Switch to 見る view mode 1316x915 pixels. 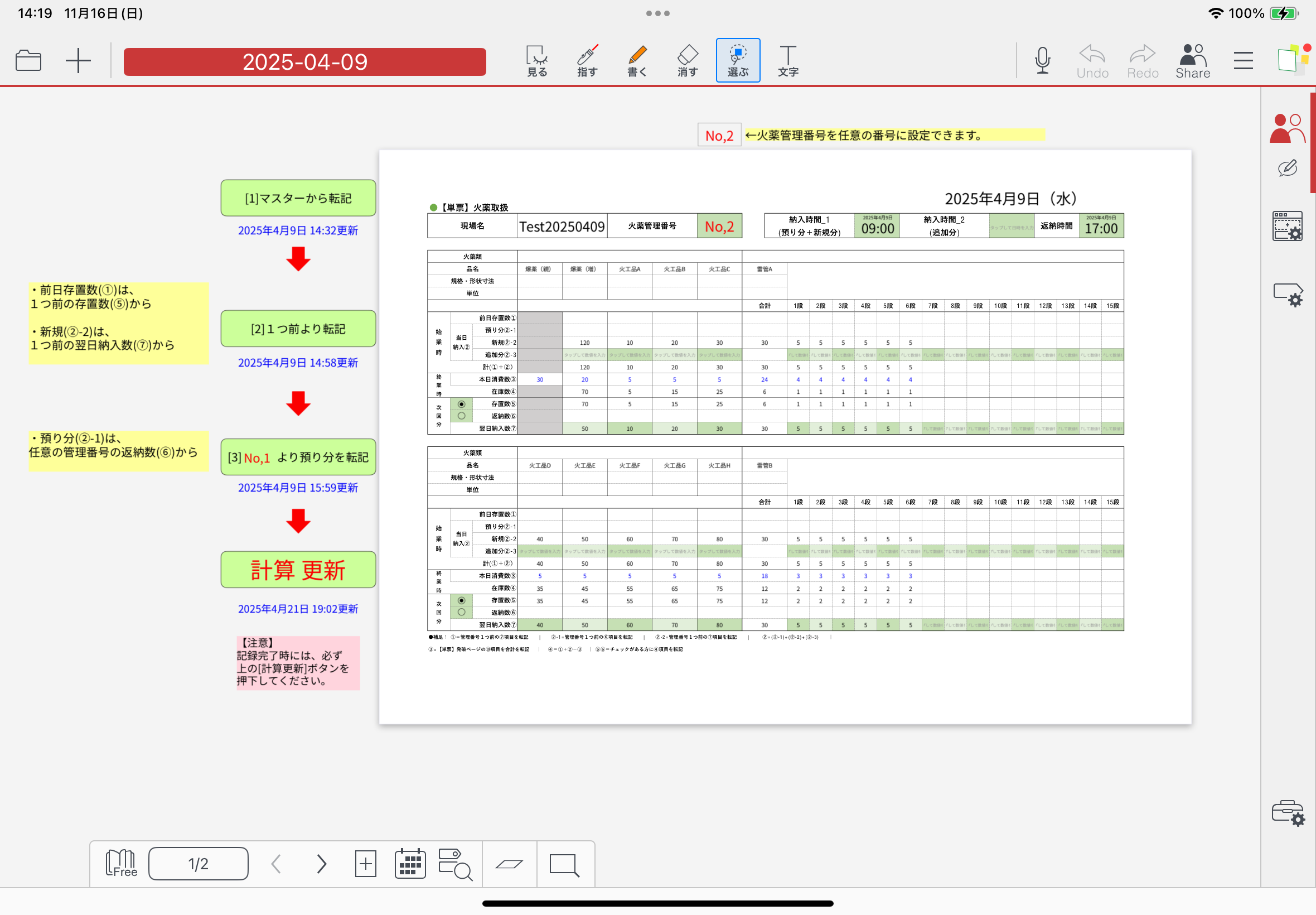(537, 60)
